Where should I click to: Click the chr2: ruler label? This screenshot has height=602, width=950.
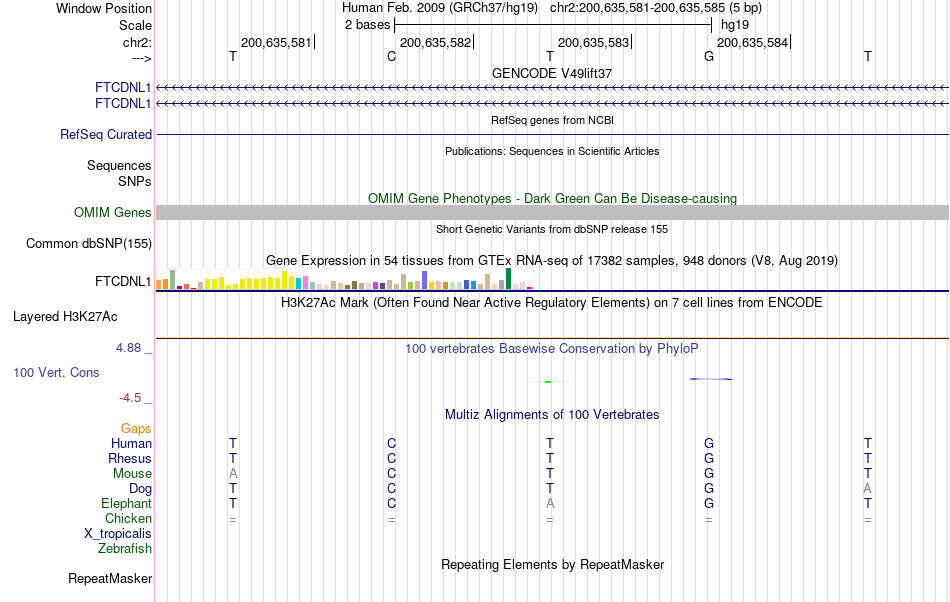(x=137, y=42)
